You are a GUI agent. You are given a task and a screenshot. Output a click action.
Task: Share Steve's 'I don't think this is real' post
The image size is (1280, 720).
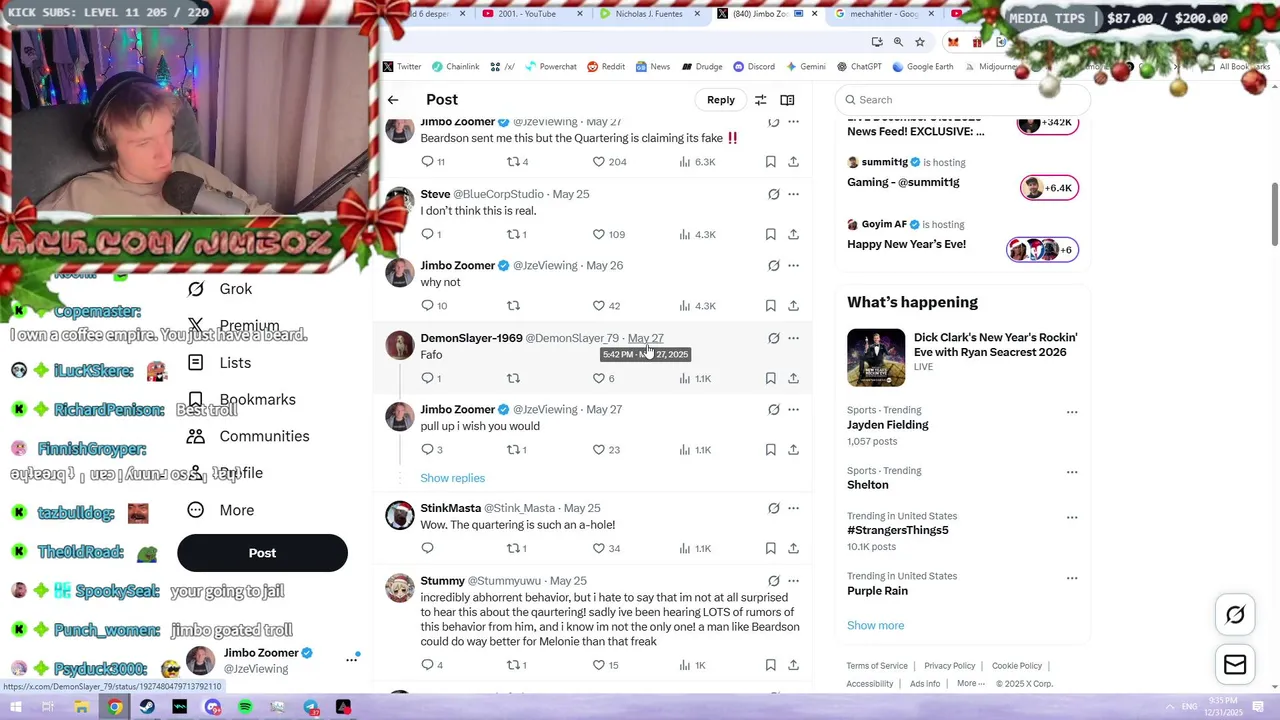pos(793,234)
